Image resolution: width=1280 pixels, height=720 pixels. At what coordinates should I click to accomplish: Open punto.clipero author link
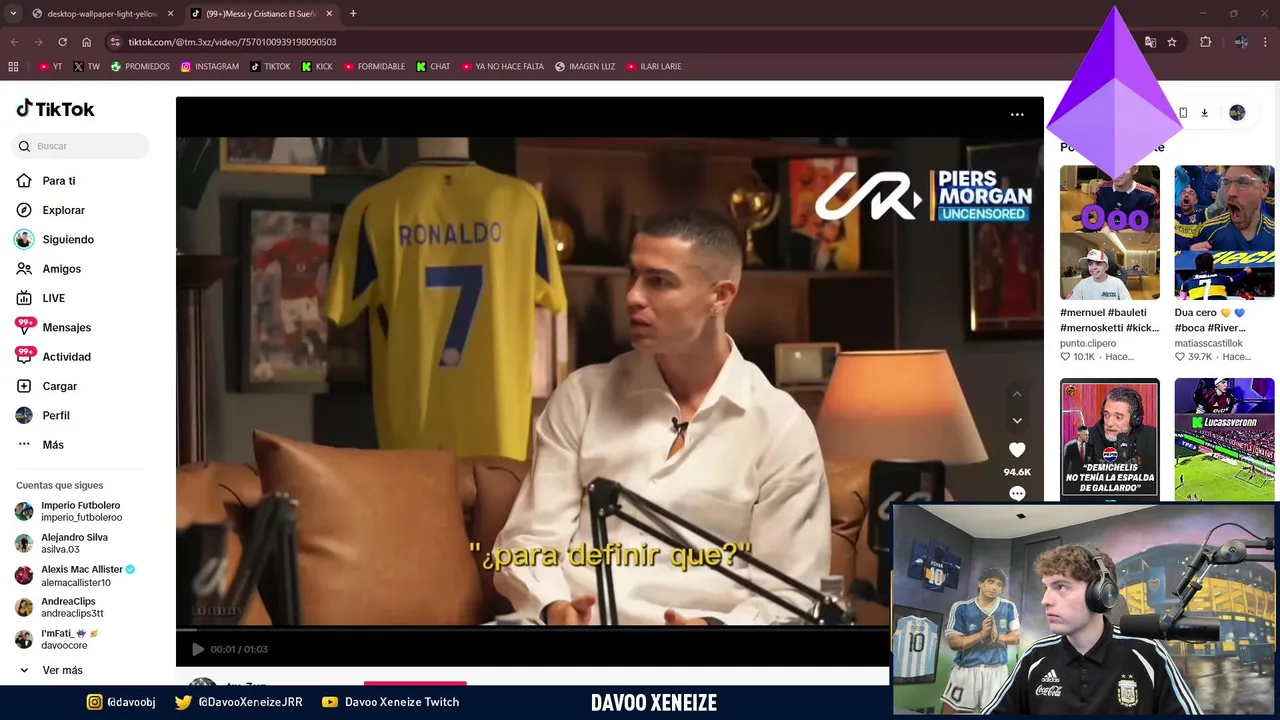[1088, 343]
